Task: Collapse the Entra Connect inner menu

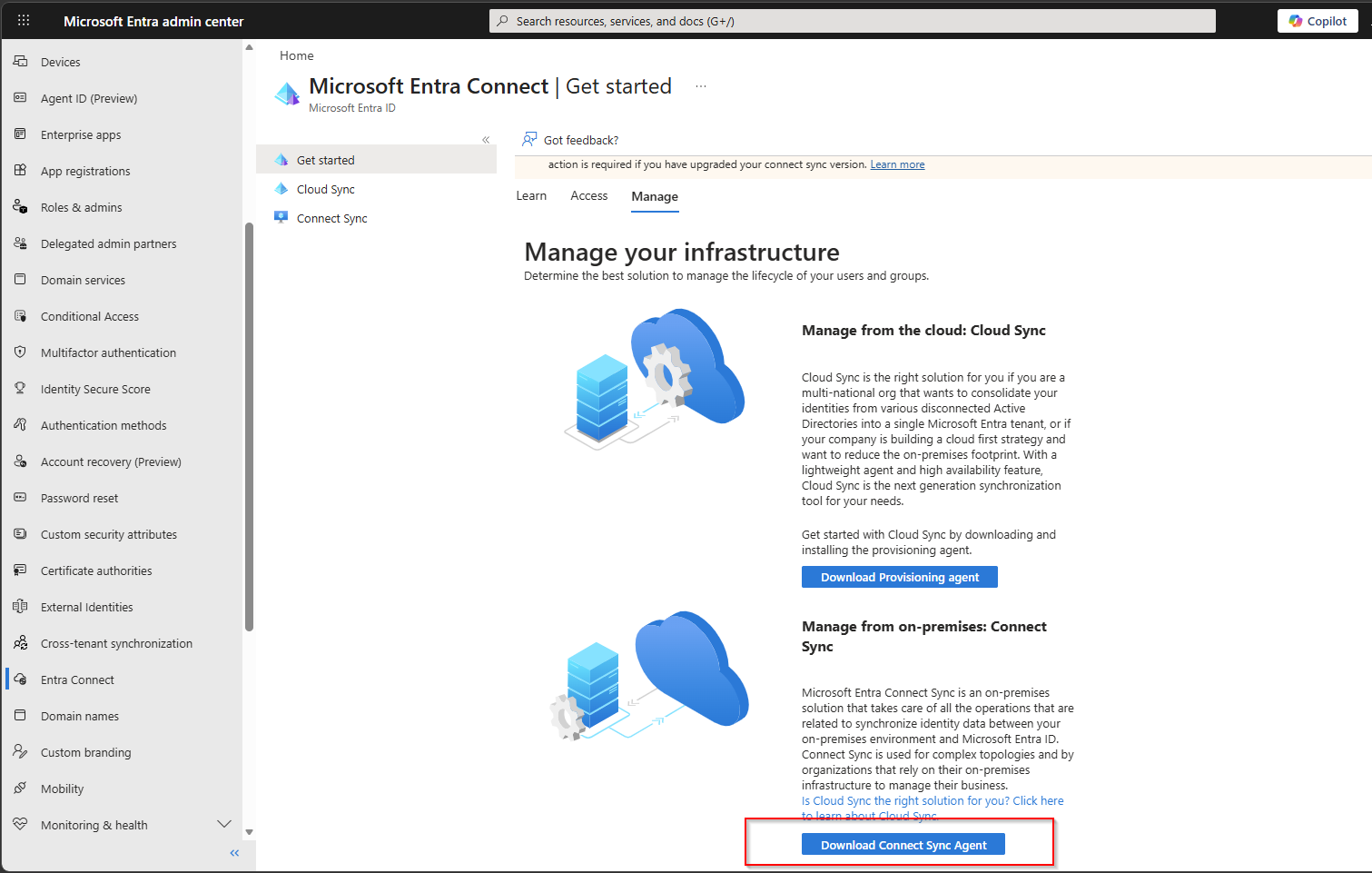Action: tap(486, 139)
